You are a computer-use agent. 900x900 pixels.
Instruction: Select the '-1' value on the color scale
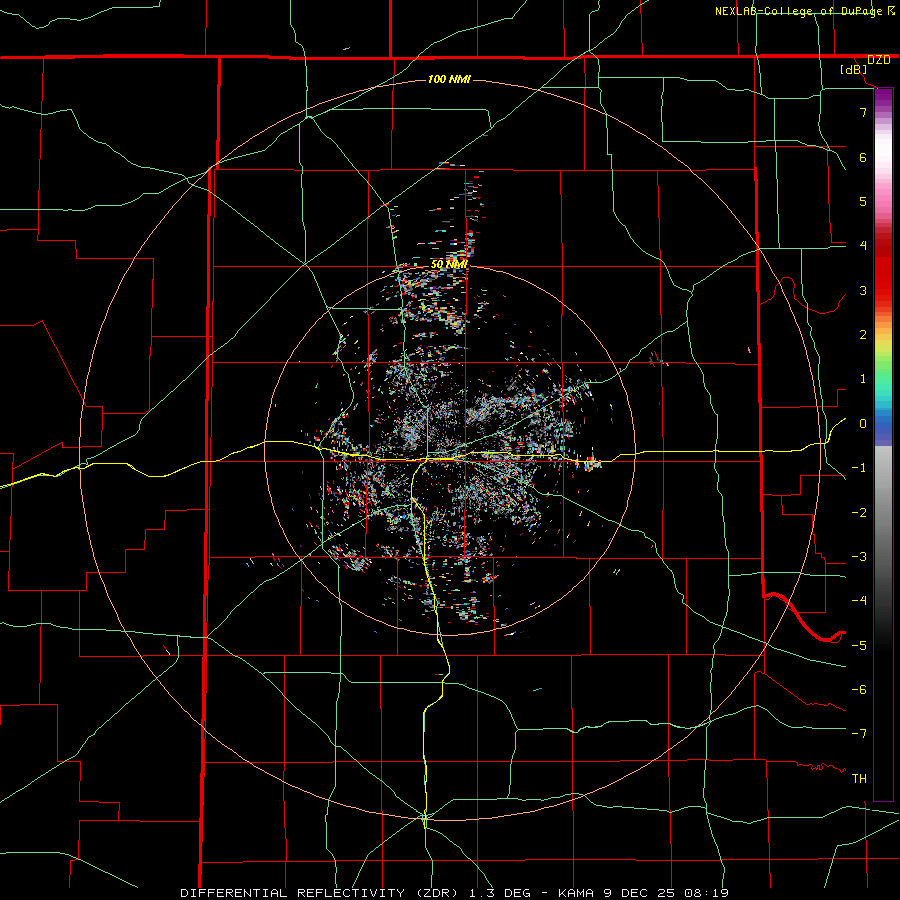(859, 468)
